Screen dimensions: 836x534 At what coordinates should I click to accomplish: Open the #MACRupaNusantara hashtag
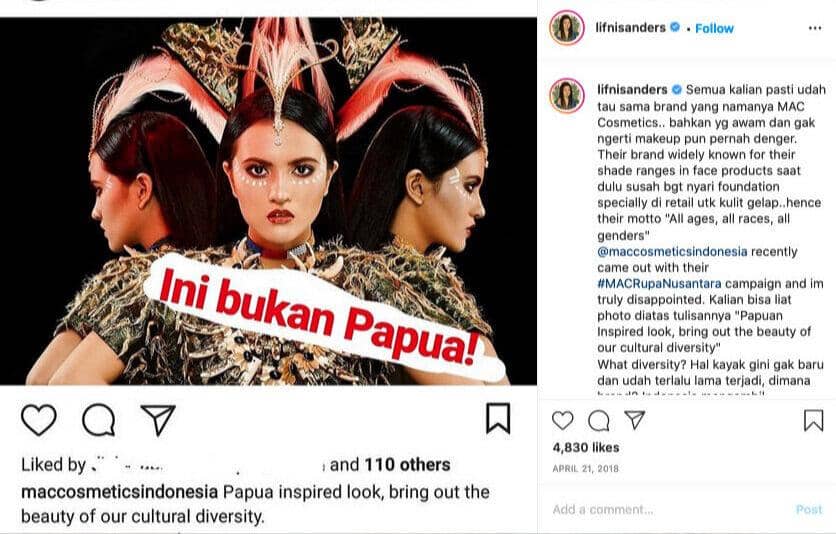pos(659,284)
